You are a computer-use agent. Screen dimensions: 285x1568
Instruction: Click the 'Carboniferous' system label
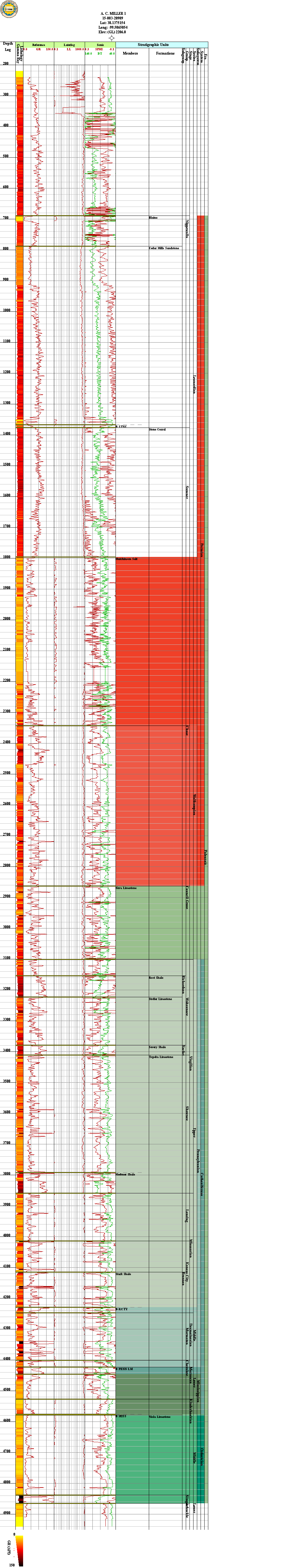click(202, 1184)
